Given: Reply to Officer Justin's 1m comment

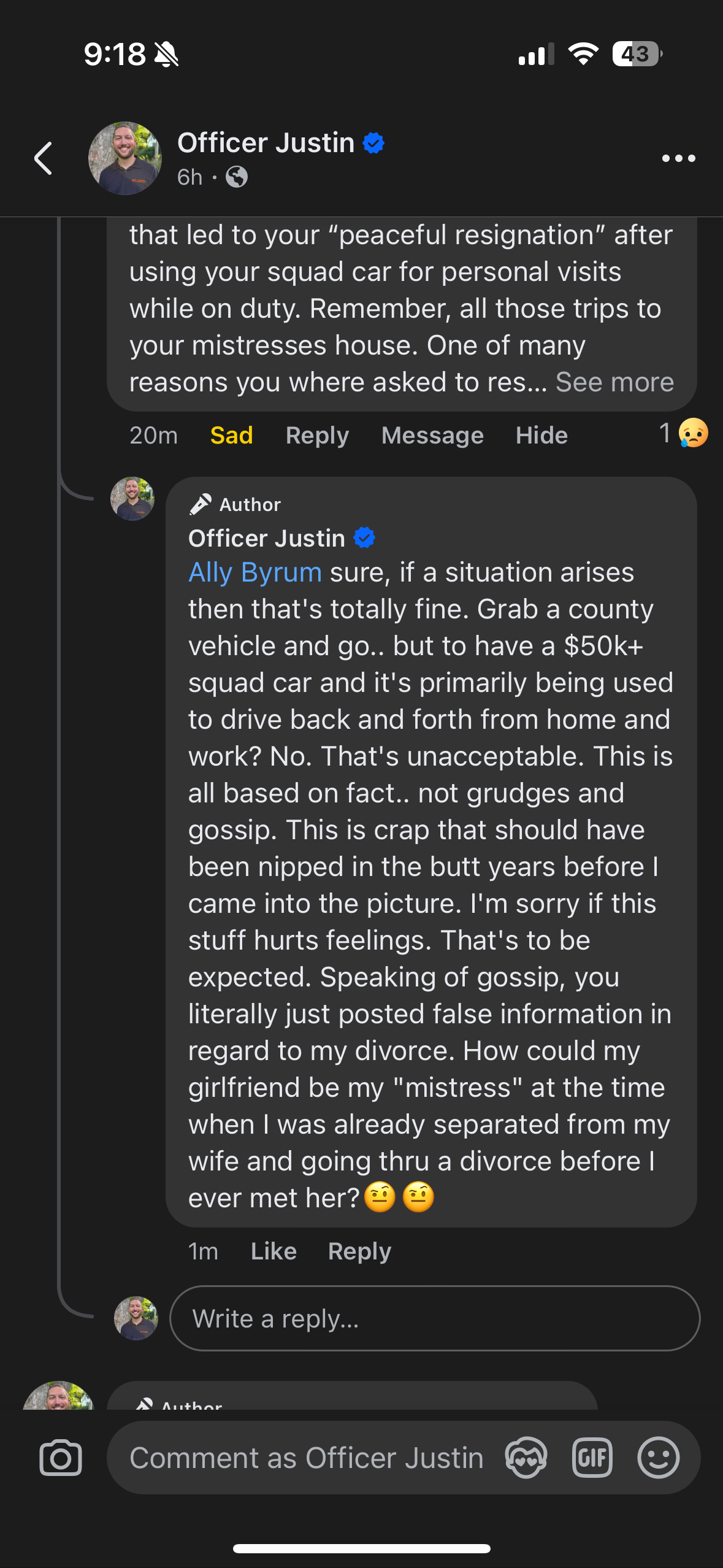Looking at the screenshot, I should (359, 1251).
